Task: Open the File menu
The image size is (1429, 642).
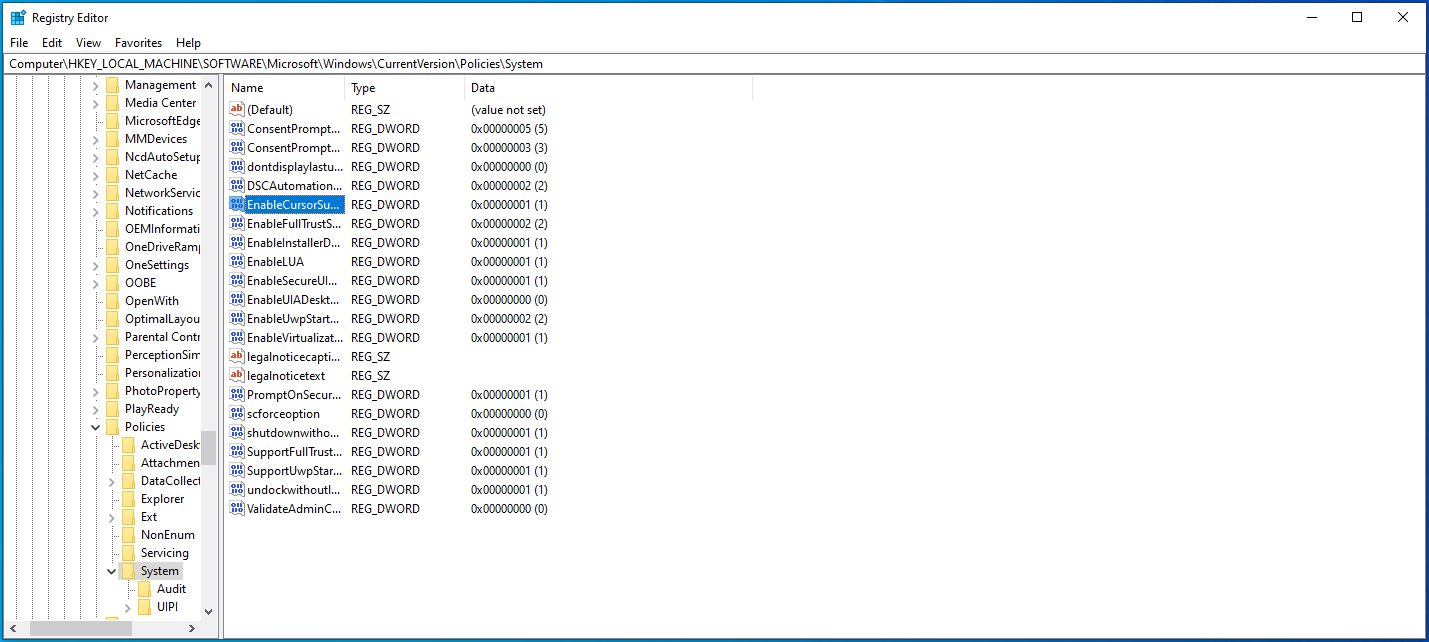Action: click(19, 43)
